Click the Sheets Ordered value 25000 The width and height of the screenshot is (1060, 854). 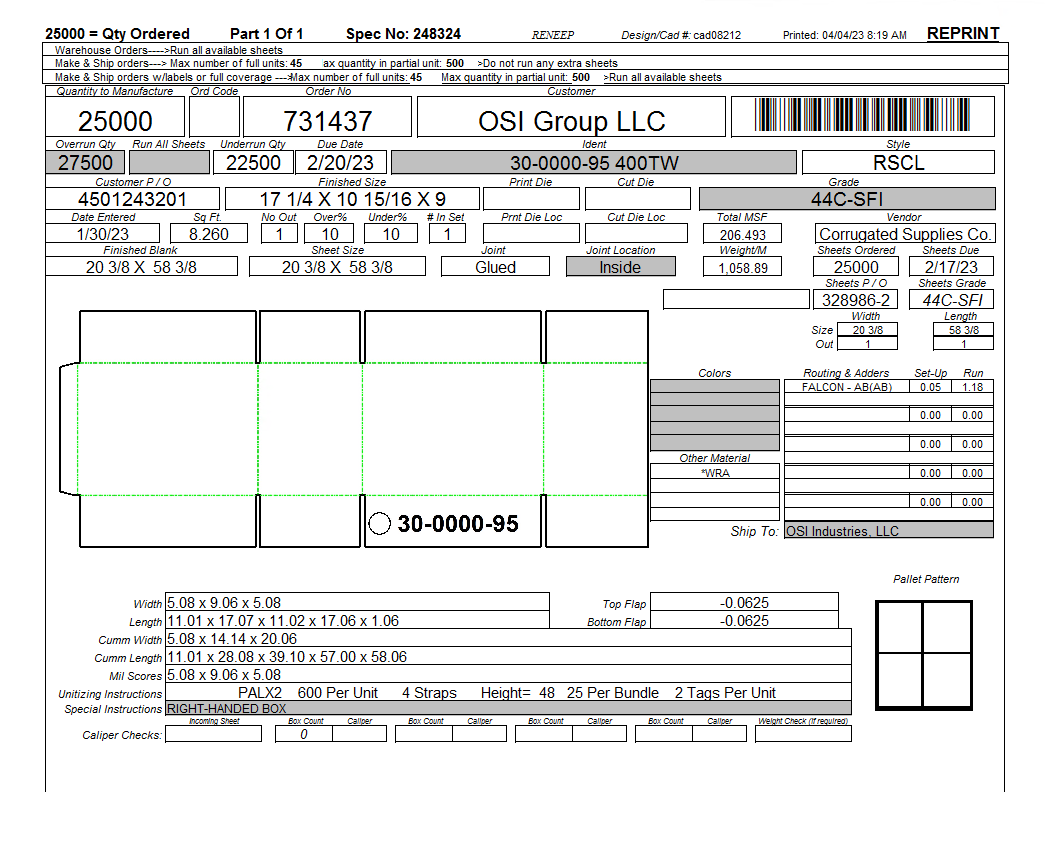(x=856, y=267)
